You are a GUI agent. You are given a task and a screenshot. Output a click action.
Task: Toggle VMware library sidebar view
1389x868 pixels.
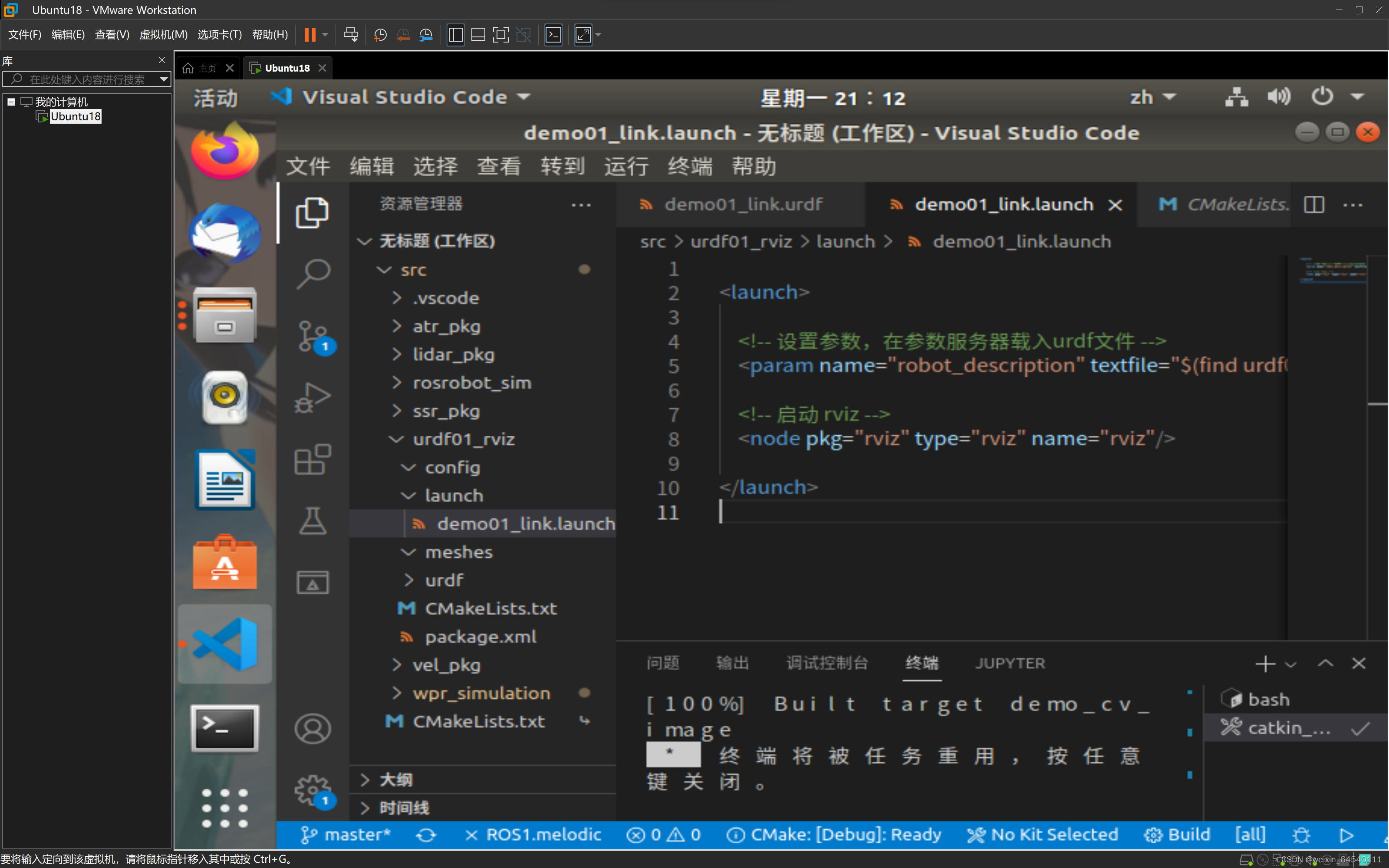(455, 34)
